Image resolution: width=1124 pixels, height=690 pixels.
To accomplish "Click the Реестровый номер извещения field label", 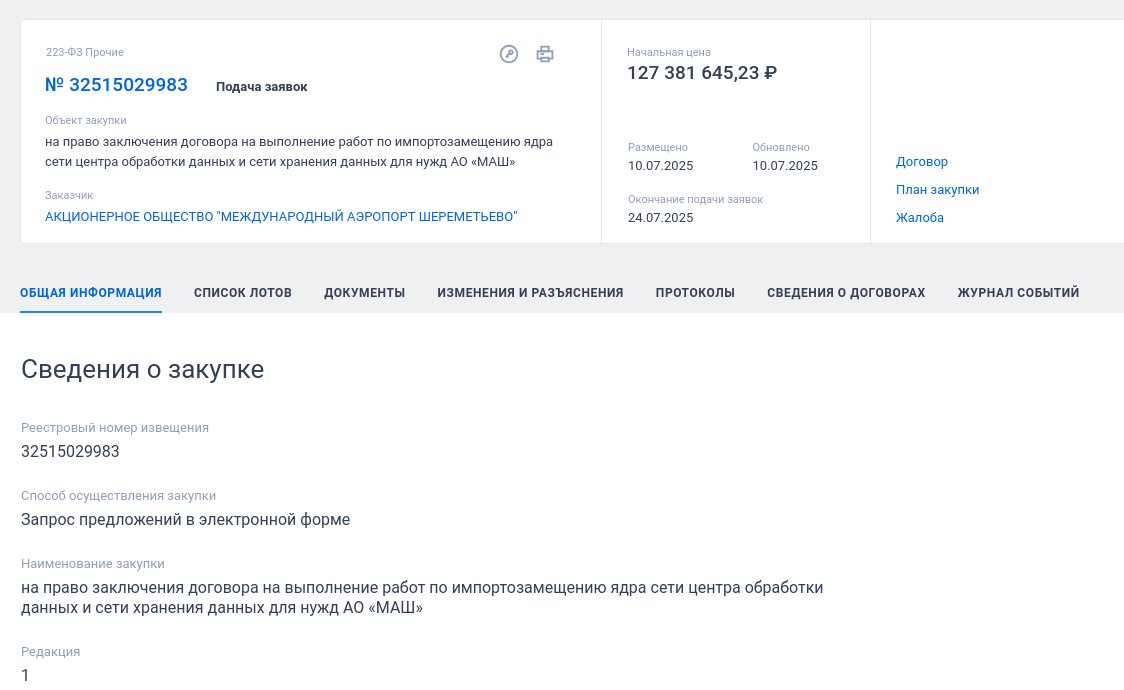I will pos(115,428).
